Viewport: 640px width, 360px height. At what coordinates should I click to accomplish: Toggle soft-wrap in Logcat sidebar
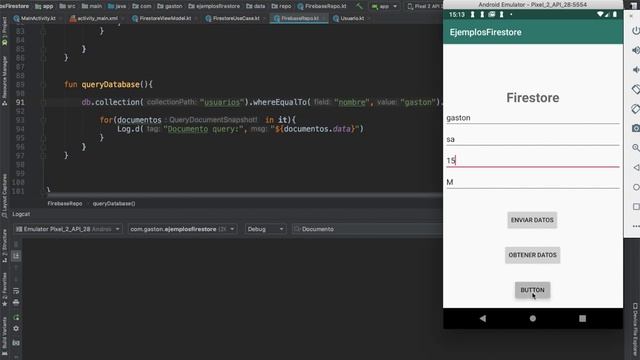pyautogui.click(x=16, y=291)
